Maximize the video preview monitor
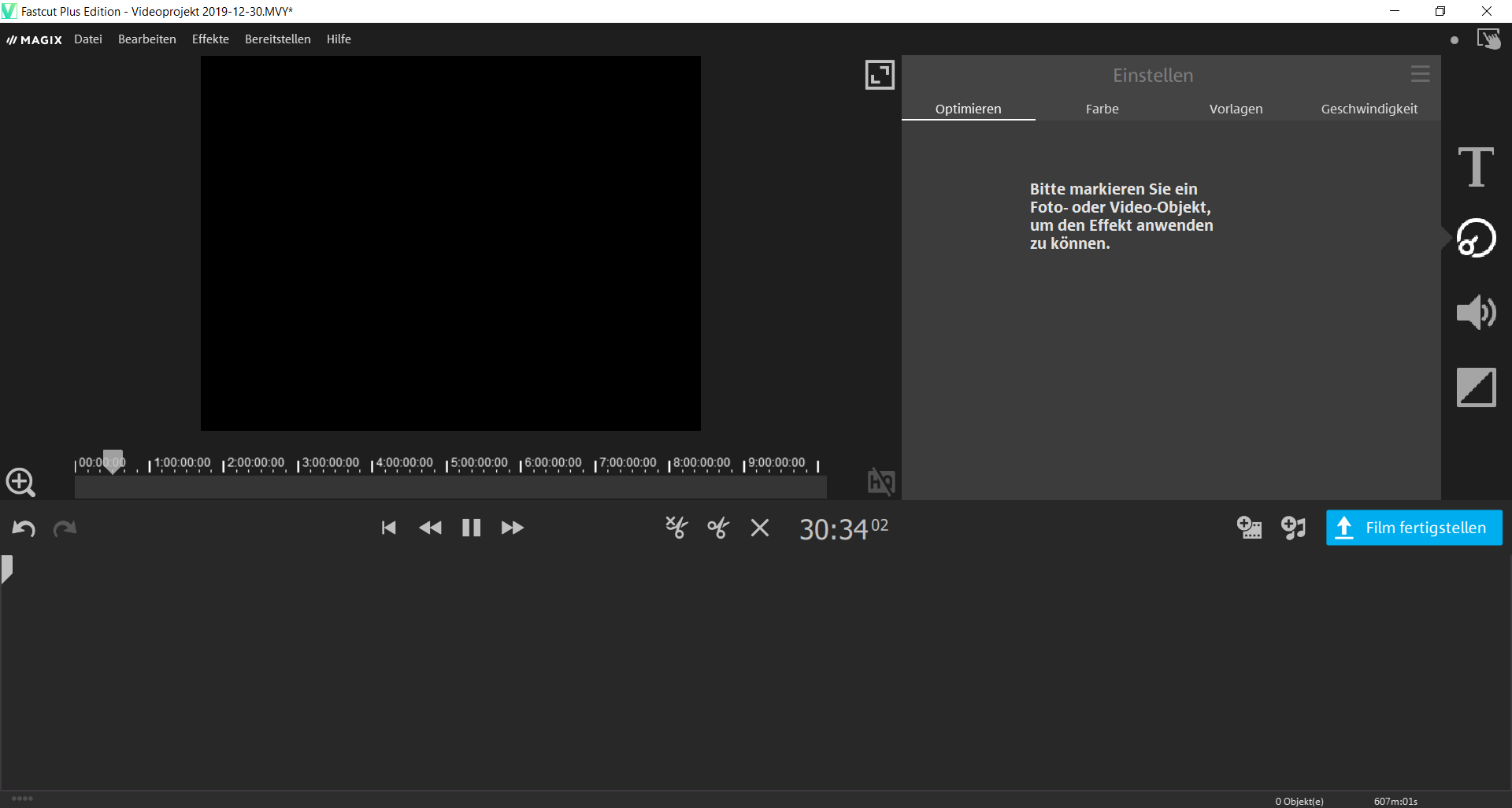 pyautogui.click(x=880, y=75)
